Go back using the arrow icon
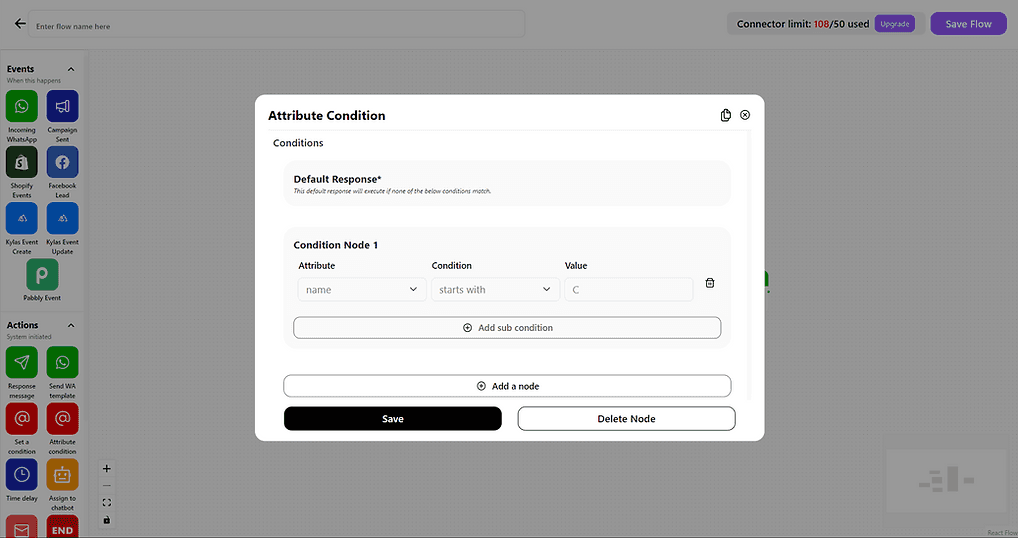This screenshot has height=538, width=1018. [20, 24]
